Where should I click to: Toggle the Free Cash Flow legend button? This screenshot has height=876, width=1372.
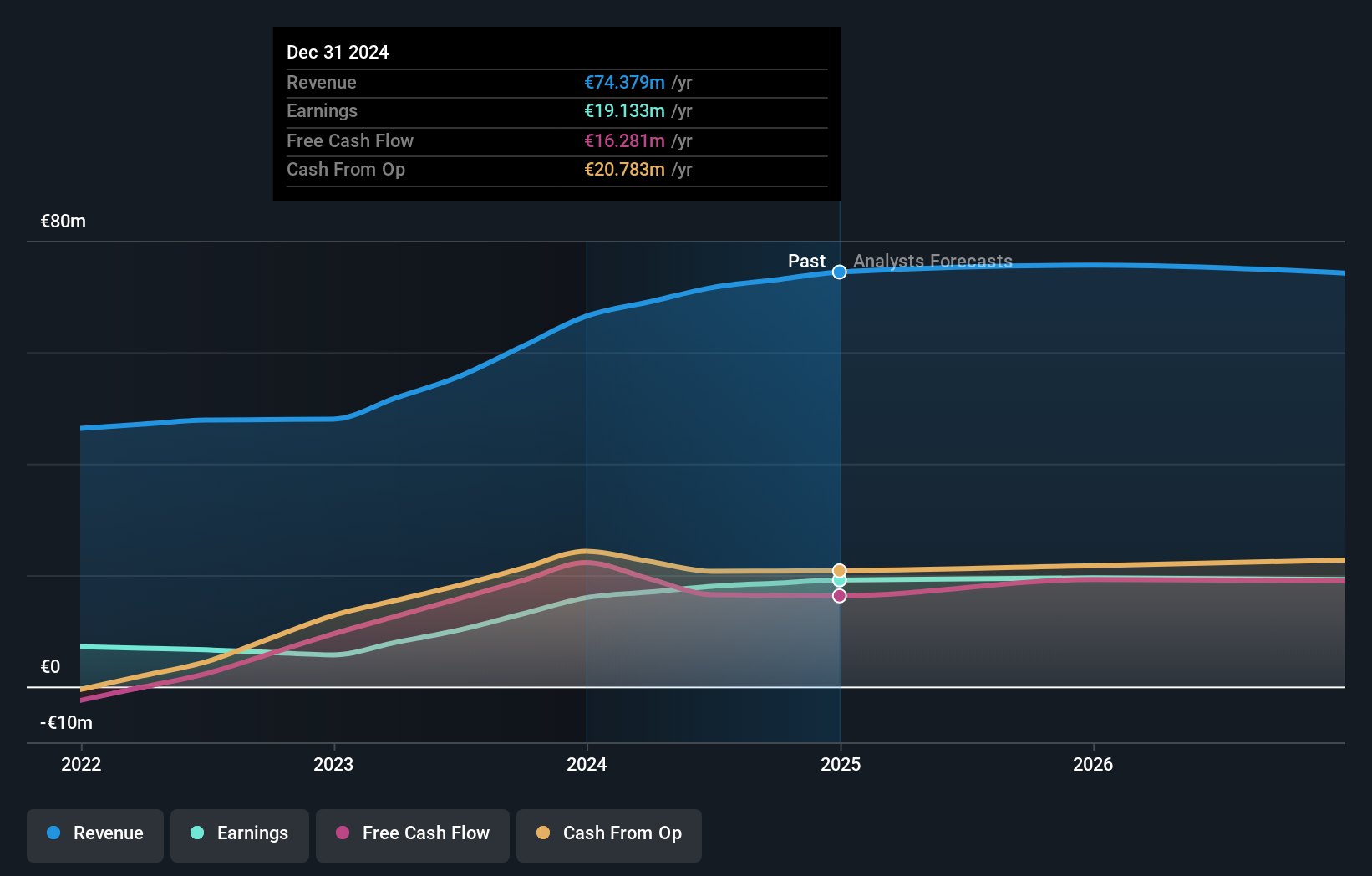pyautogui.click(x=413, y=835)
